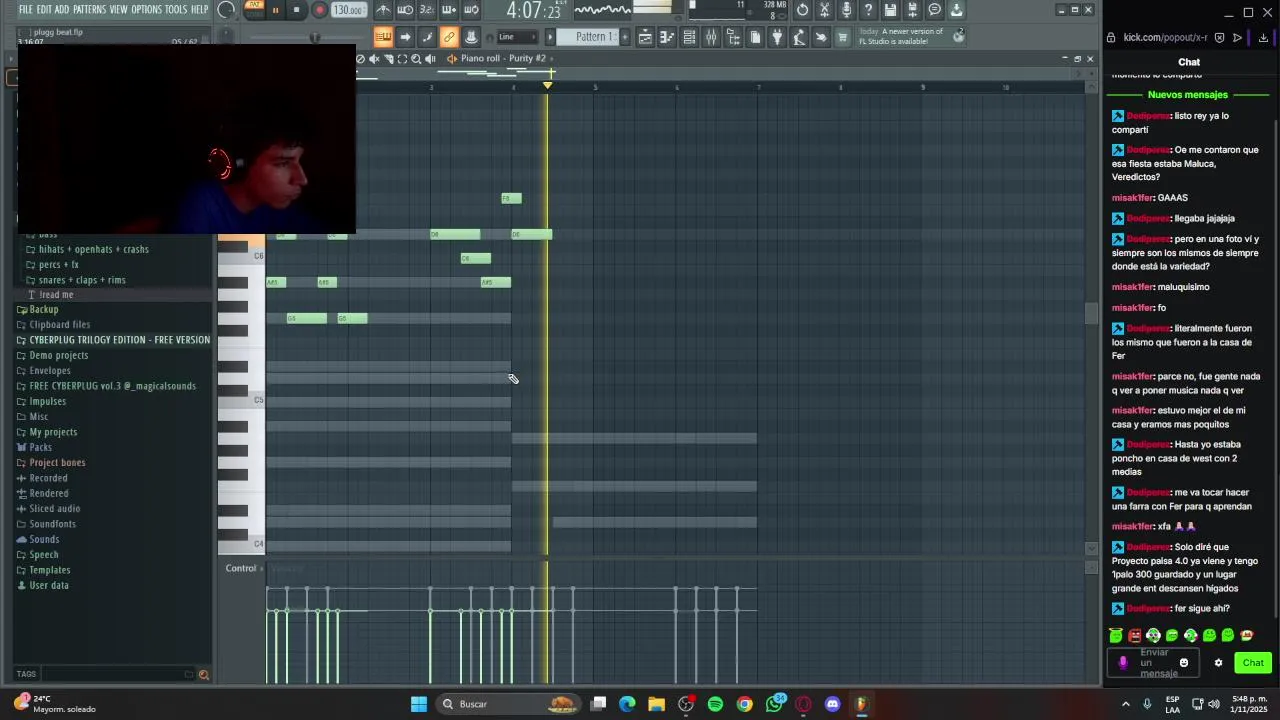Click the browser search magnifier icon
The height and width of the screenshot is (720, 1280).
coord(204,675)
